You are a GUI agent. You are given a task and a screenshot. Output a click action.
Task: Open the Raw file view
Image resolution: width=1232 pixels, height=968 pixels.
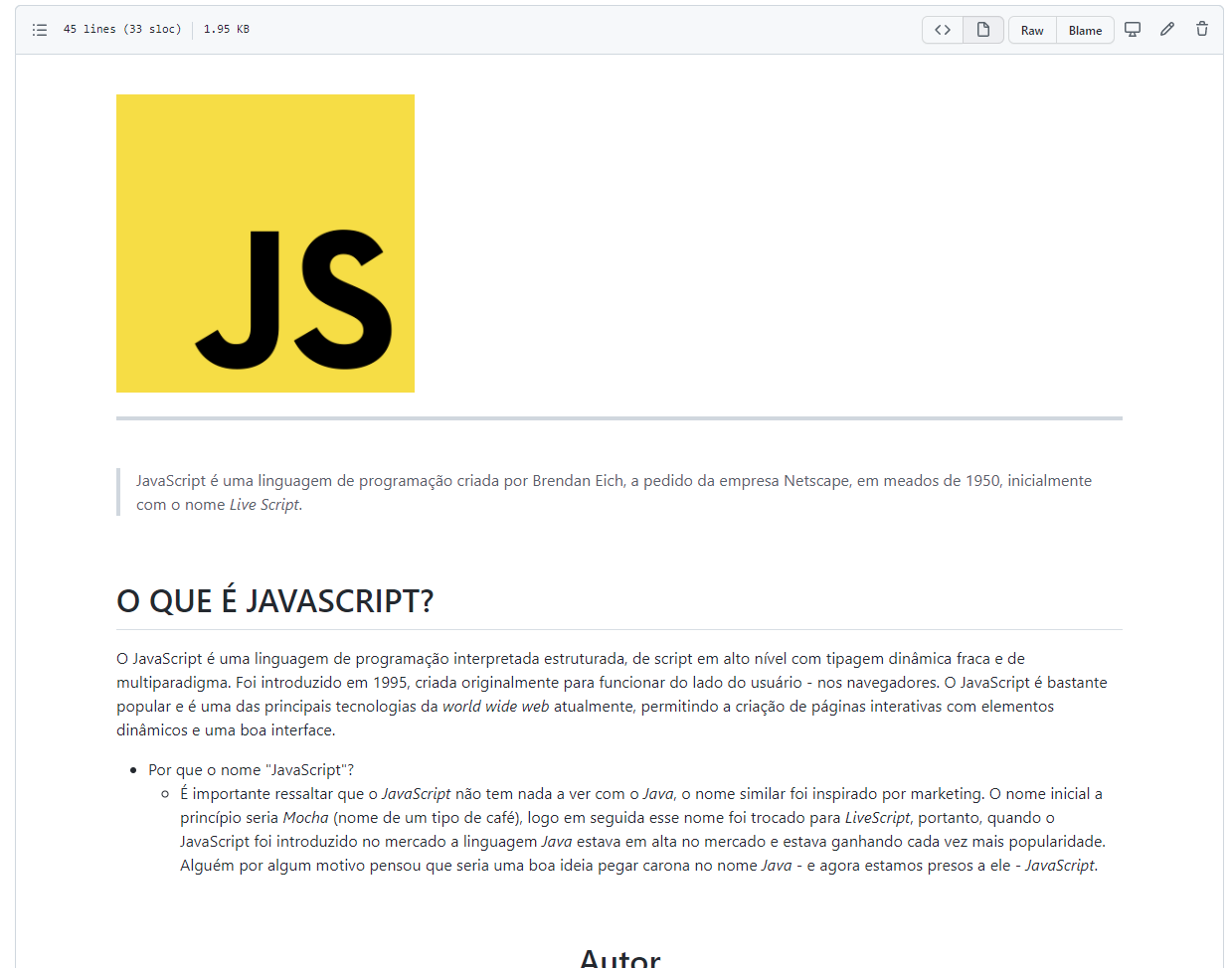1032,30
